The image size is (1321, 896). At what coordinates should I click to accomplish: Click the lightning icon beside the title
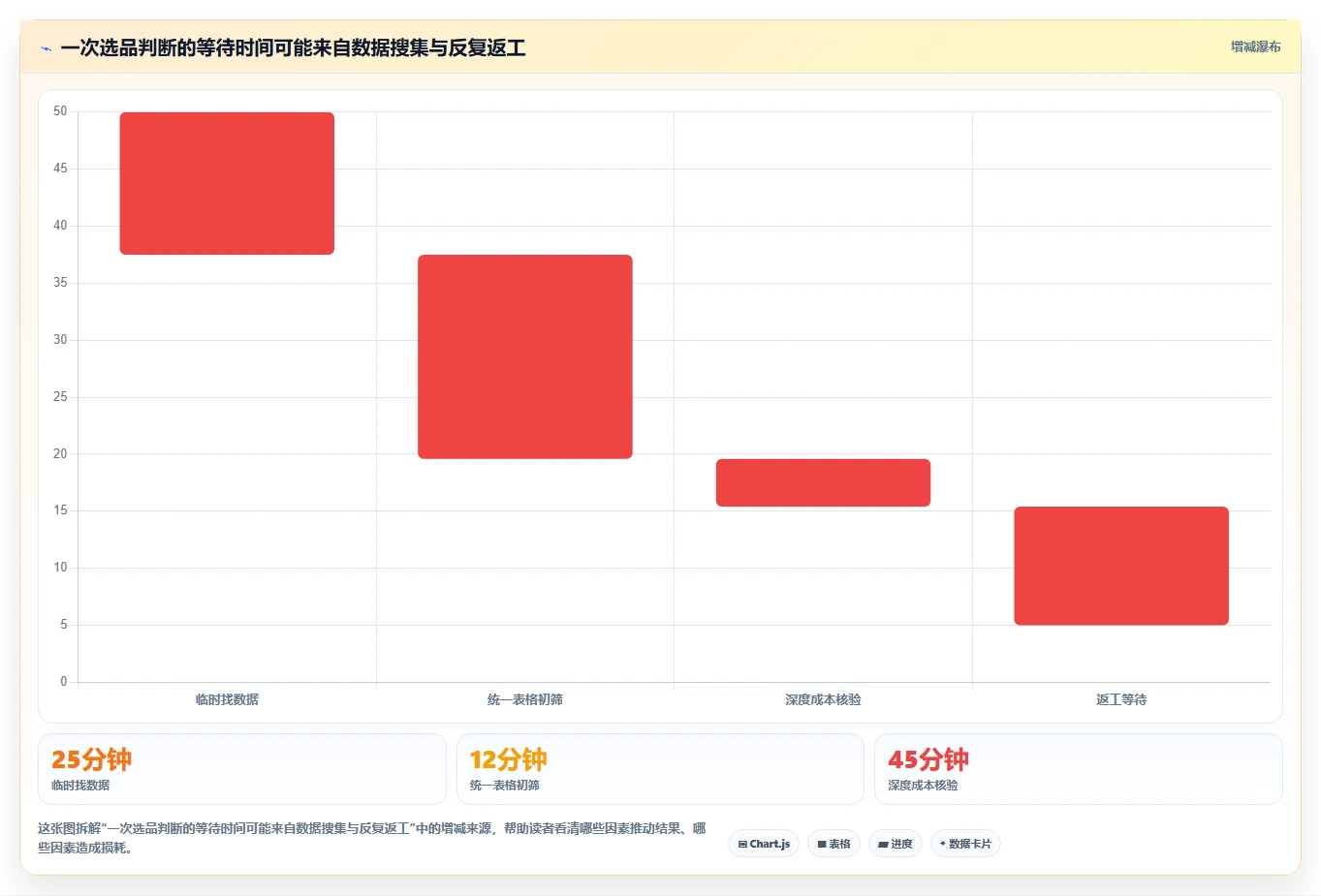click(46, 48)
